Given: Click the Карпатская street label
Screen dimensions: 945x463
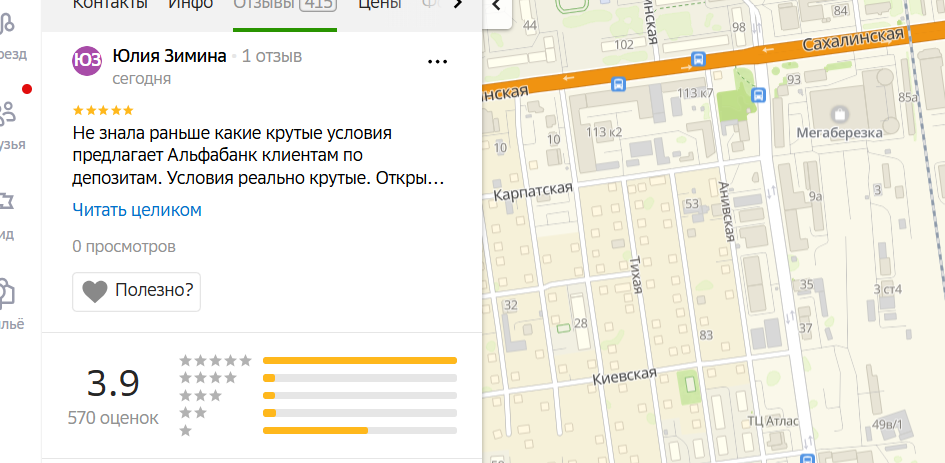Looking at the screenshot, I should click(533, 192).
